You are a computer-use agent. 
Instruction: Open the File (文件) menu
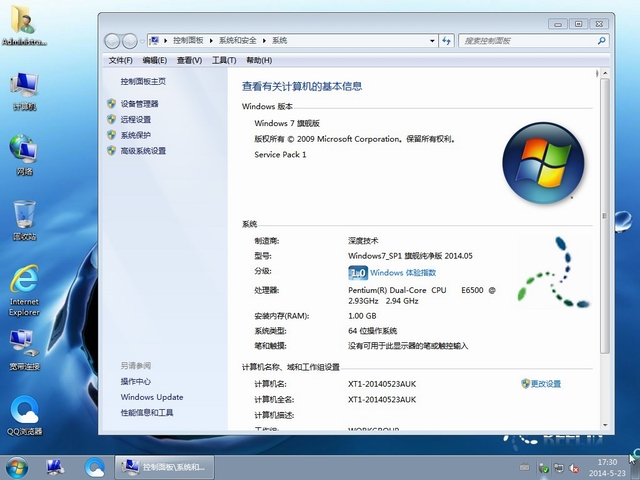point(120,61)
